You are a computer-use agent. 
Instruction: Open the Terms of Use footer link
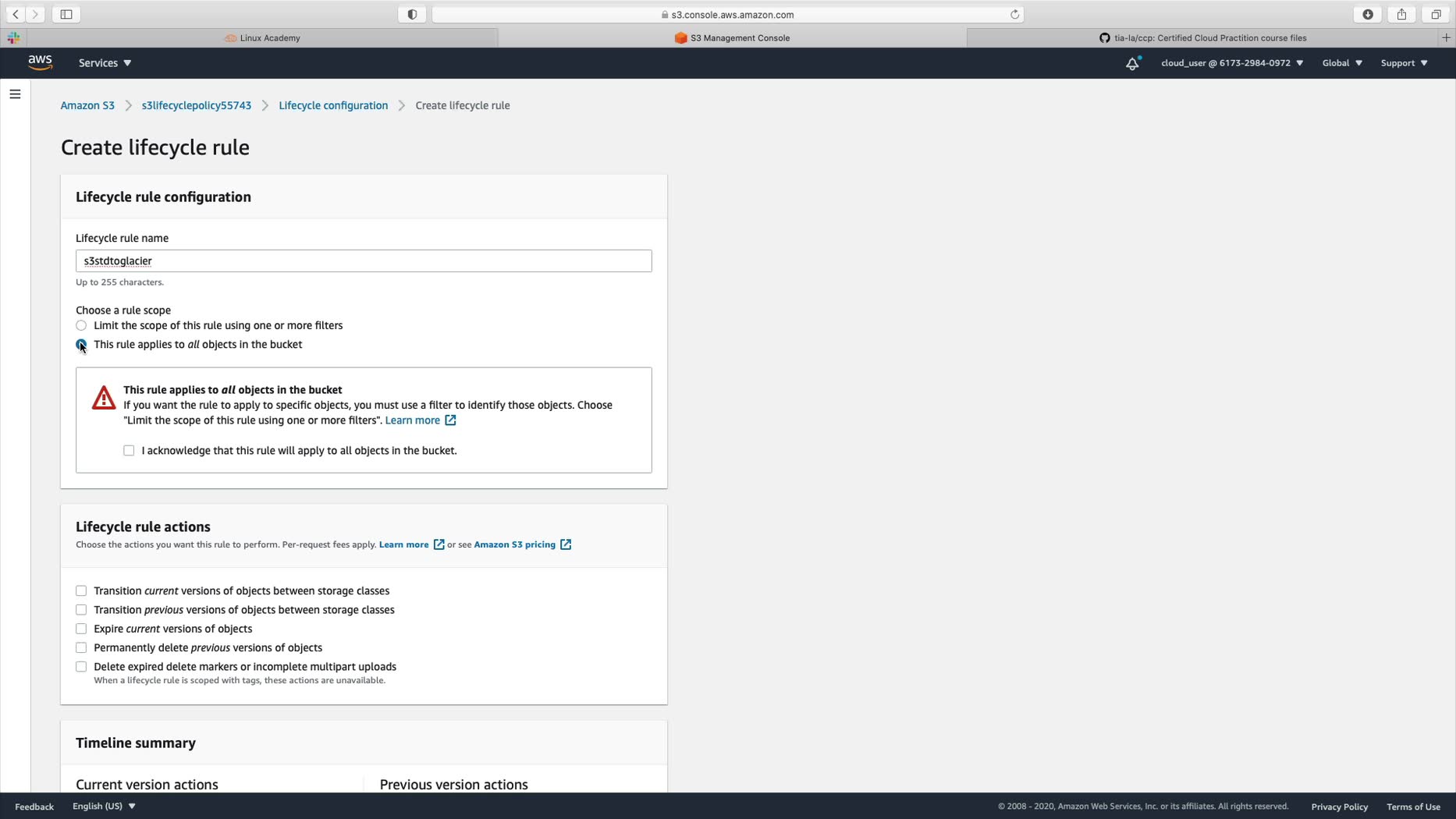1413,807
